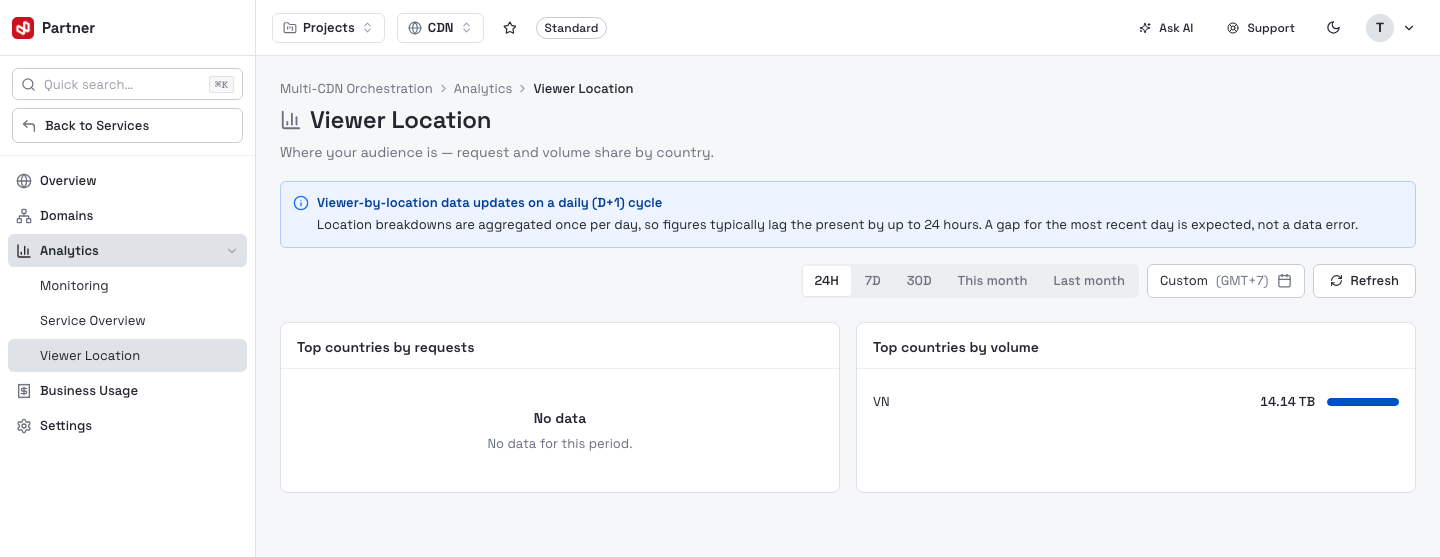1440x557 pixels.
Task: Click the VN country row label
Action: (881, 402)
